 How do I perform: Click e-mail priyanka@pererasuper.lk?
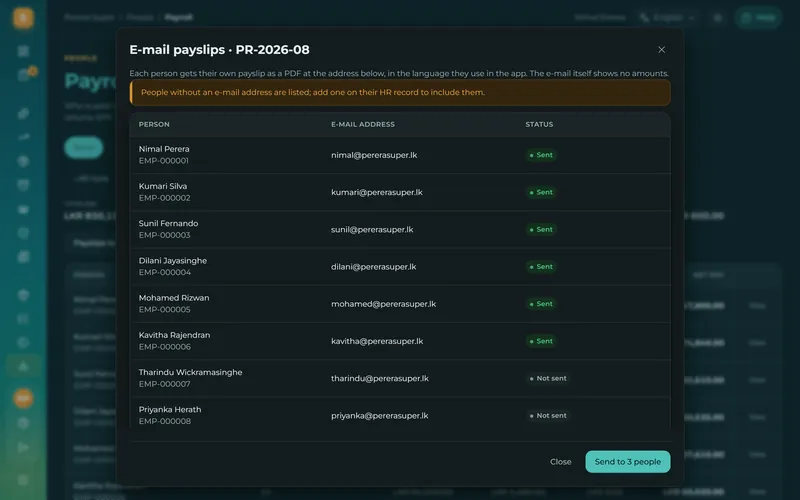click(x=380, y=416)
